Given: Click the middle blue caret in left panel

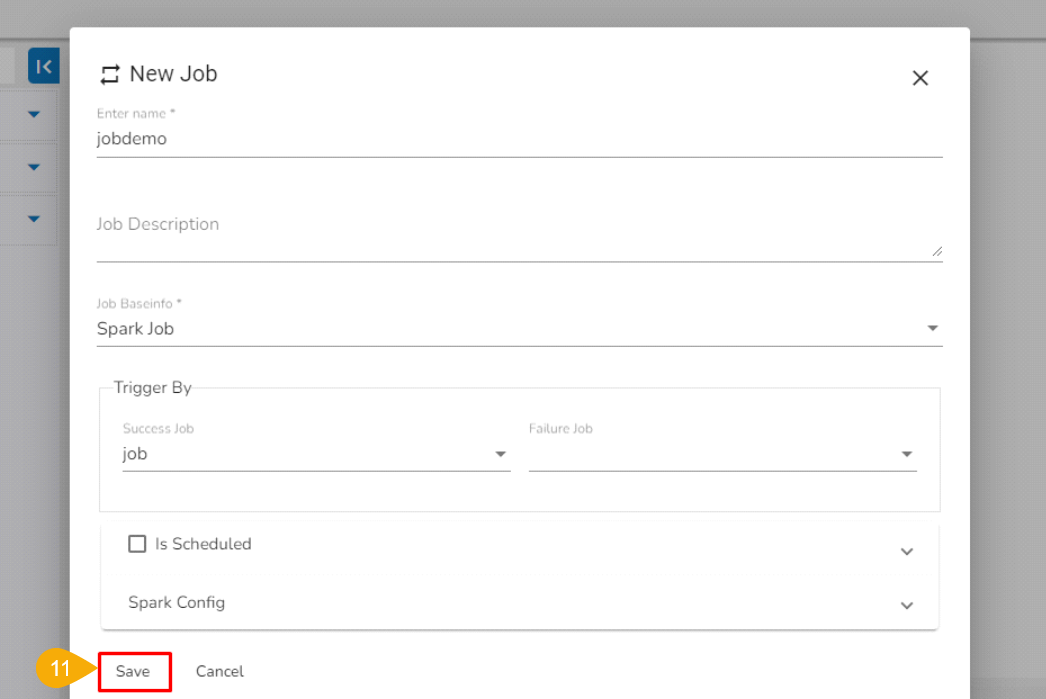Looking at the screenshot, I should (x=34, y=166).
